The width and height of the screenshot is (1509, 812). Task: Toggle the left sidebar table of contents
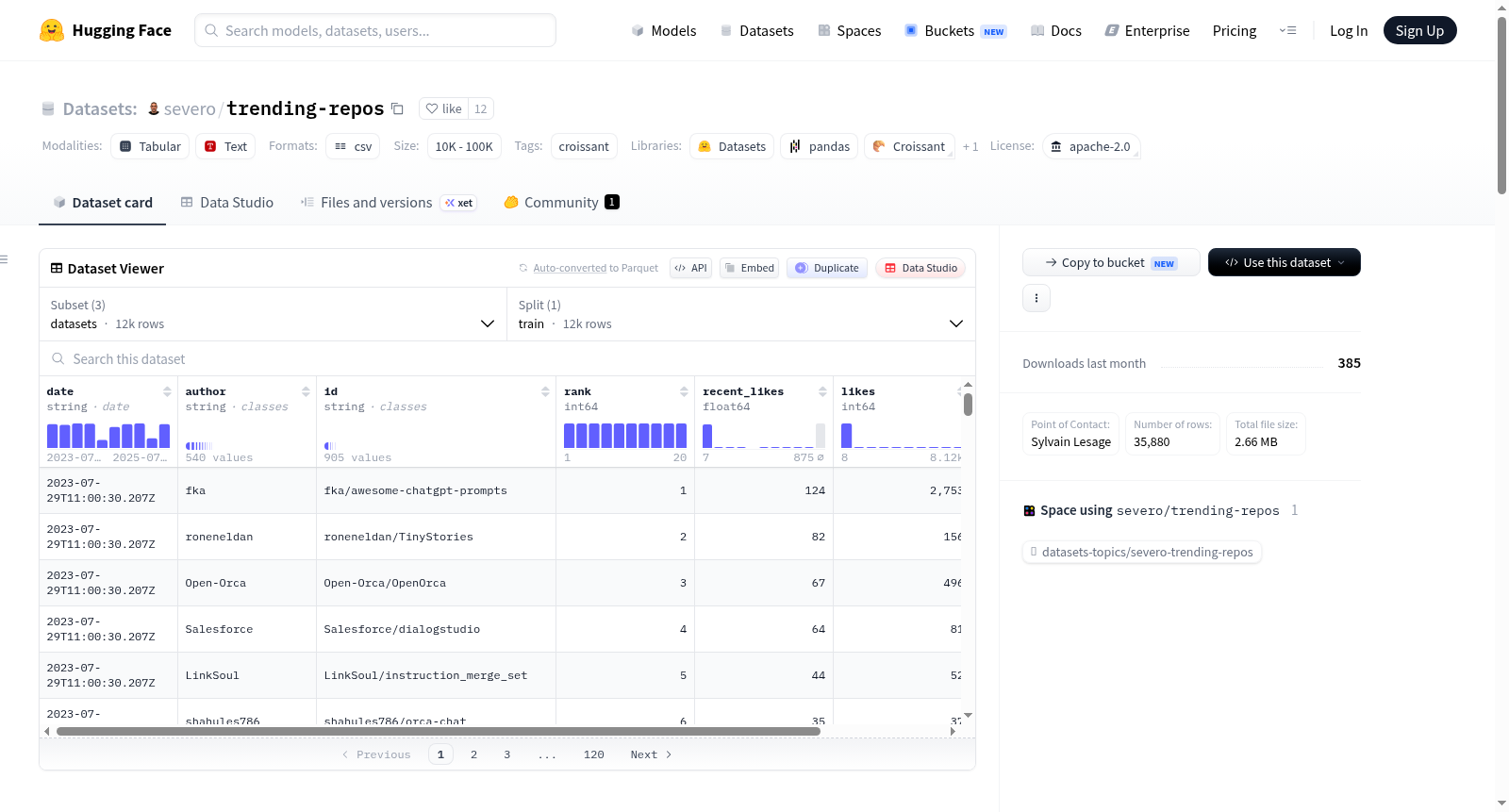click(x=5, y=259)
